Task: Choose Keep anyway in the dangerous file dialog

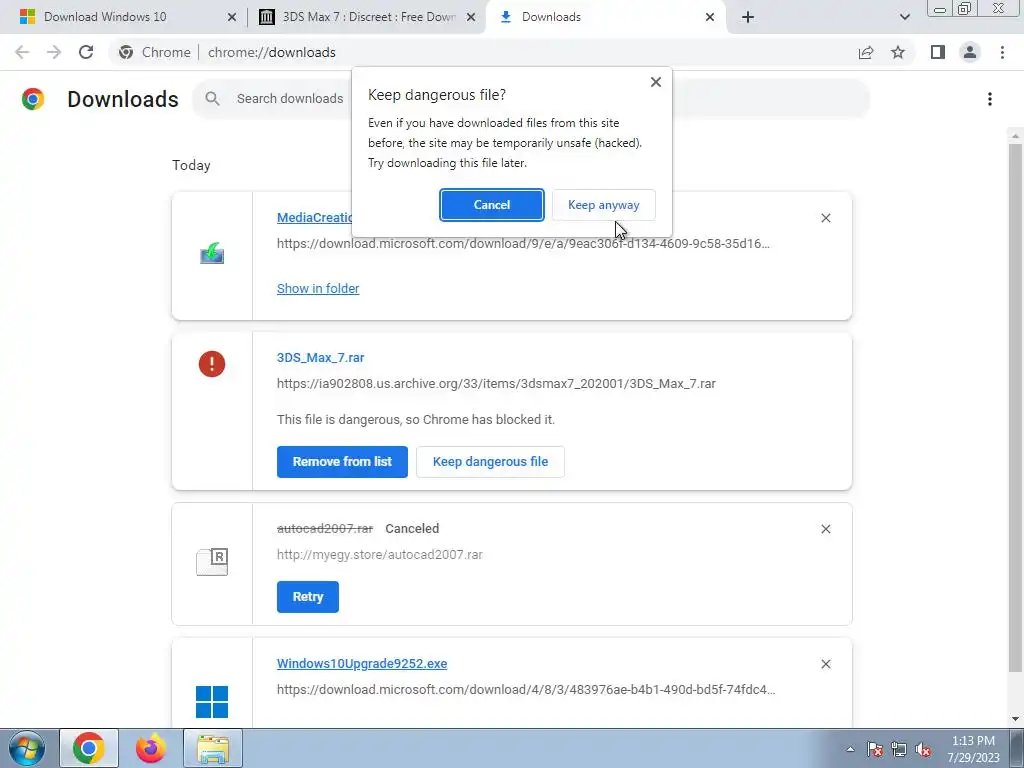Action: [603, 205]
